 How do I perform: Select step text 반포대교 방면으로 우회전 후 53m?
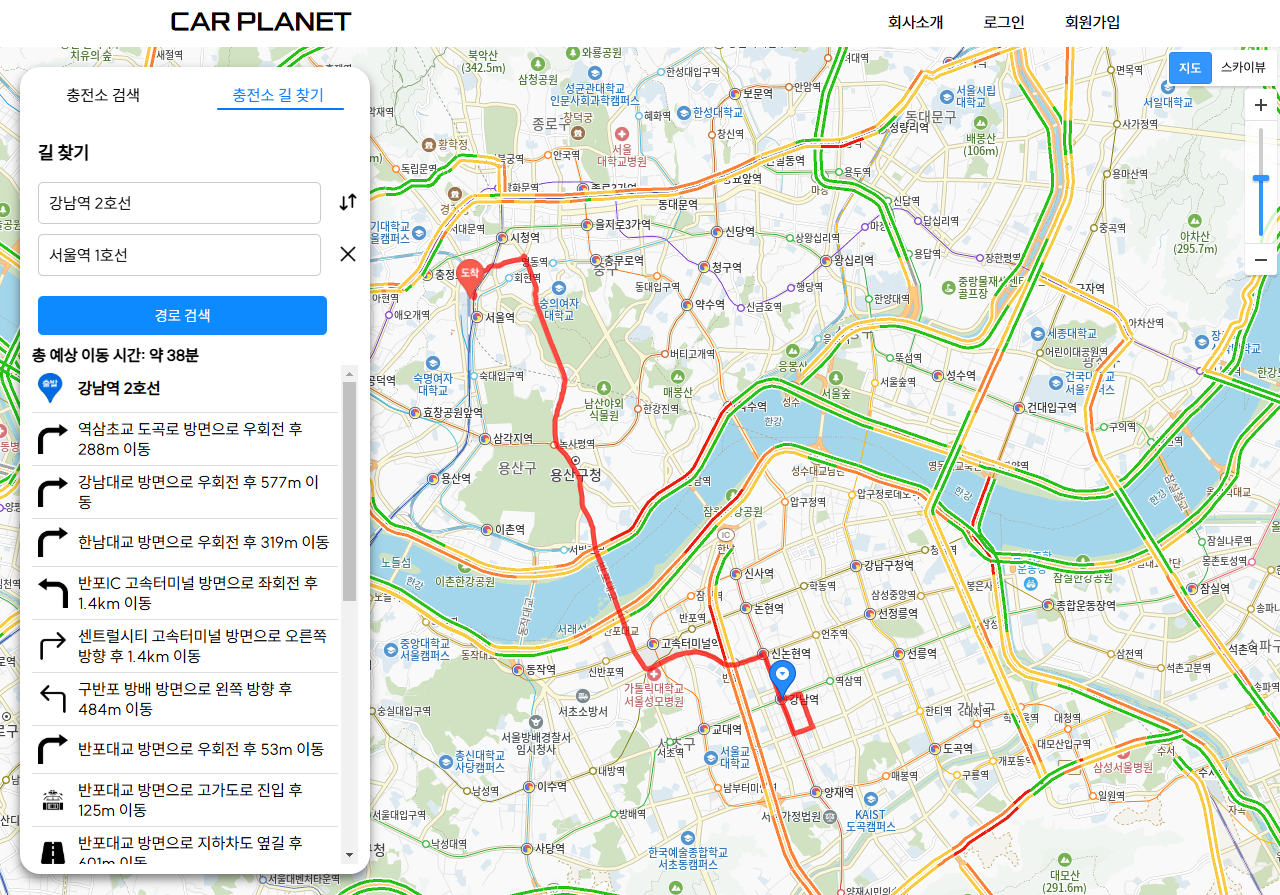point(200,749)
